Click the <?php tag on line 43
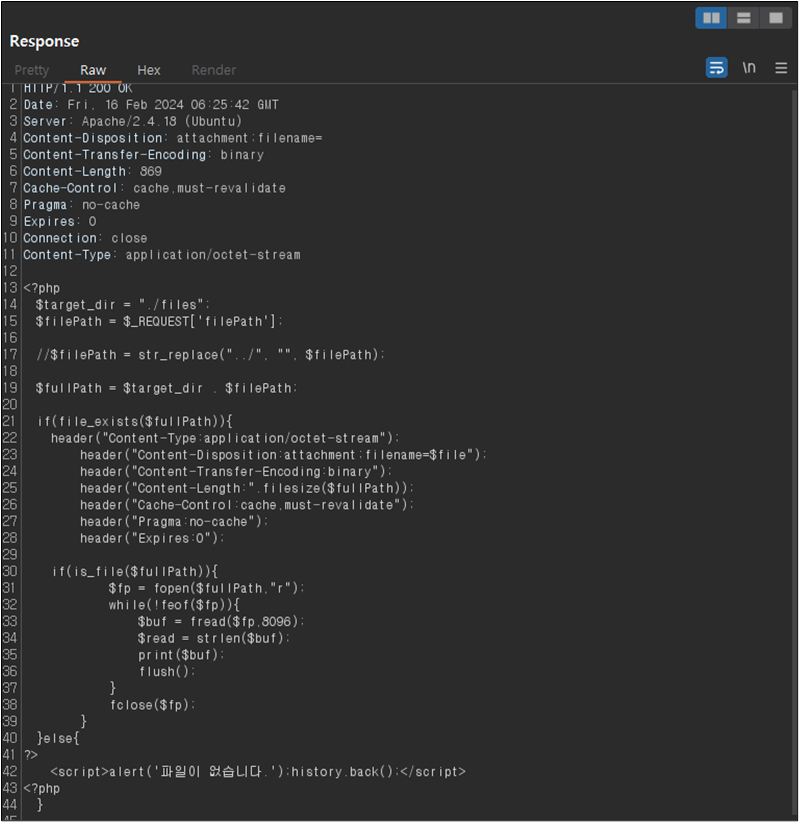This screenshot has width=799, height=822. [41, 789]
